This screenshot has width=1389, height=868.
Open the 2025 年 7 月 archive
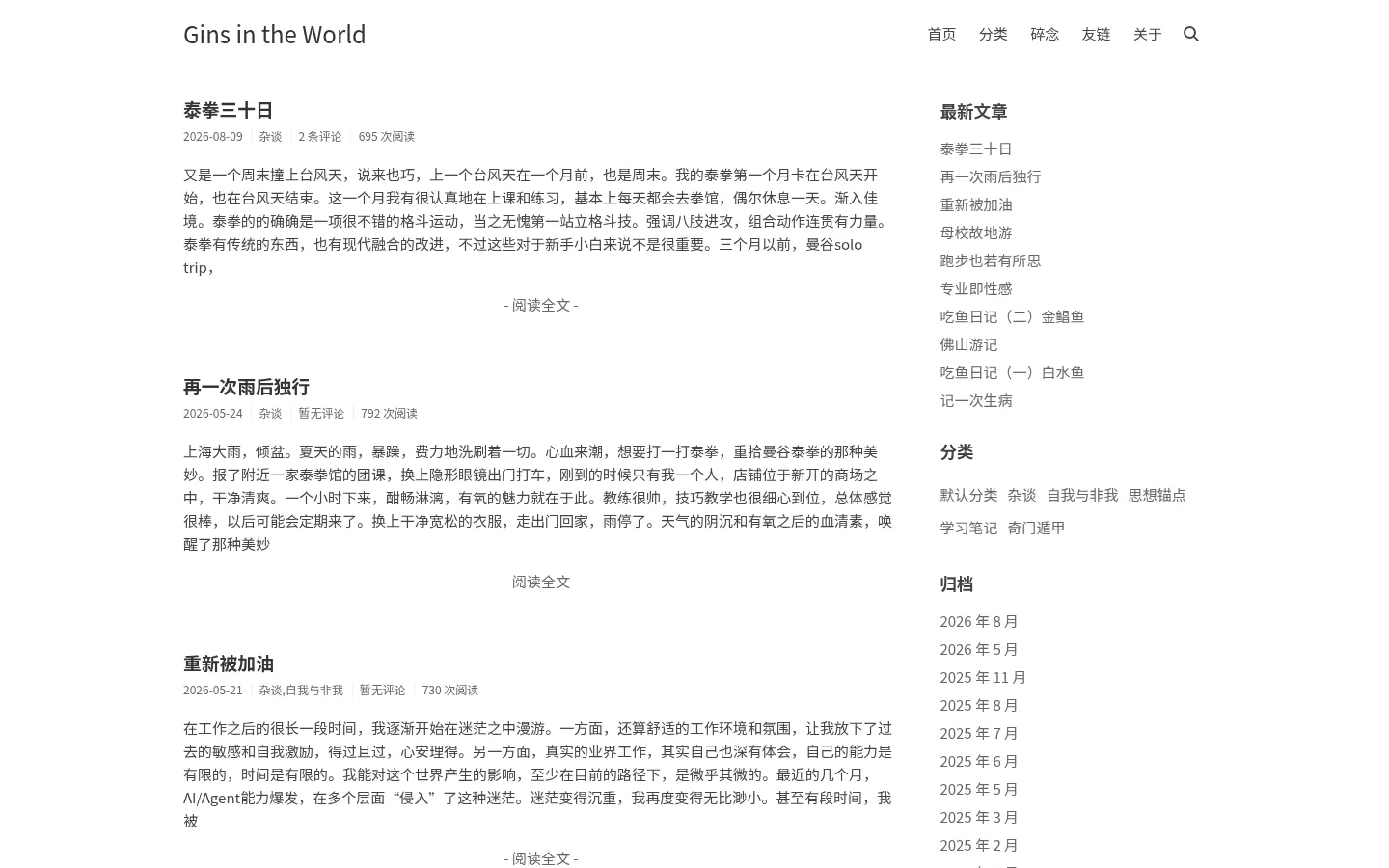click(x=979, y=734)
